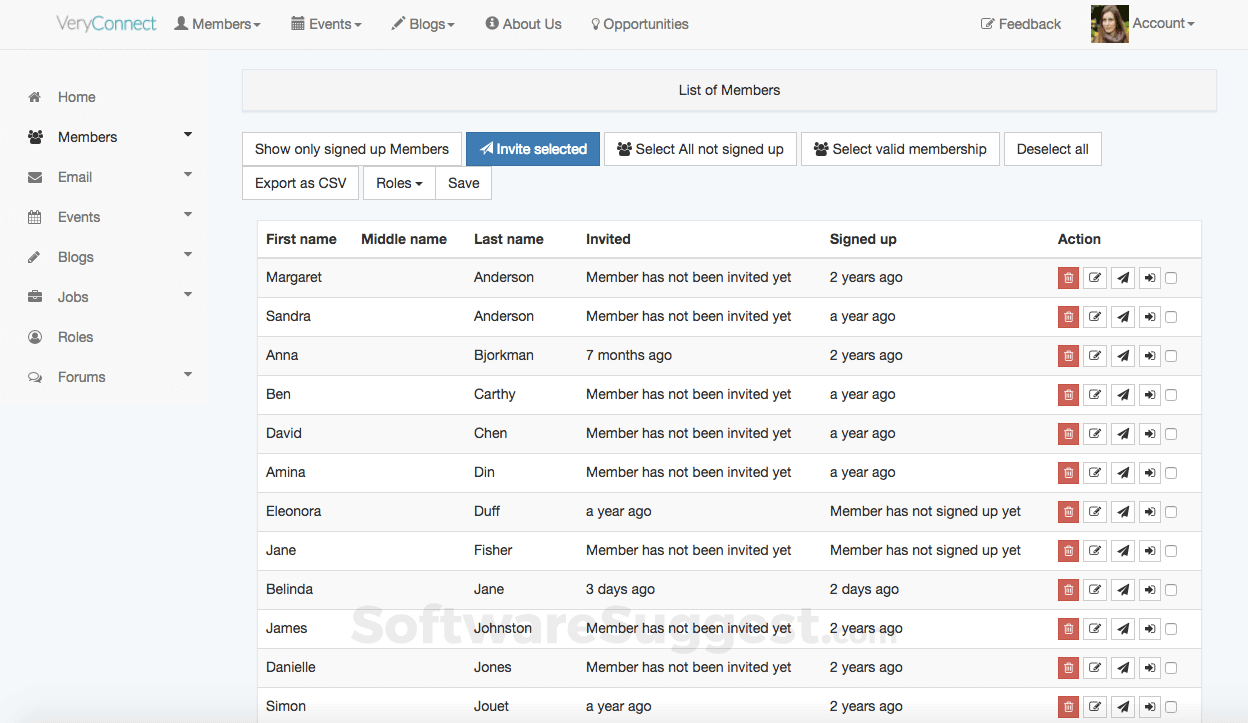Delete David Chen using the trash icon

pos(1068,434)
